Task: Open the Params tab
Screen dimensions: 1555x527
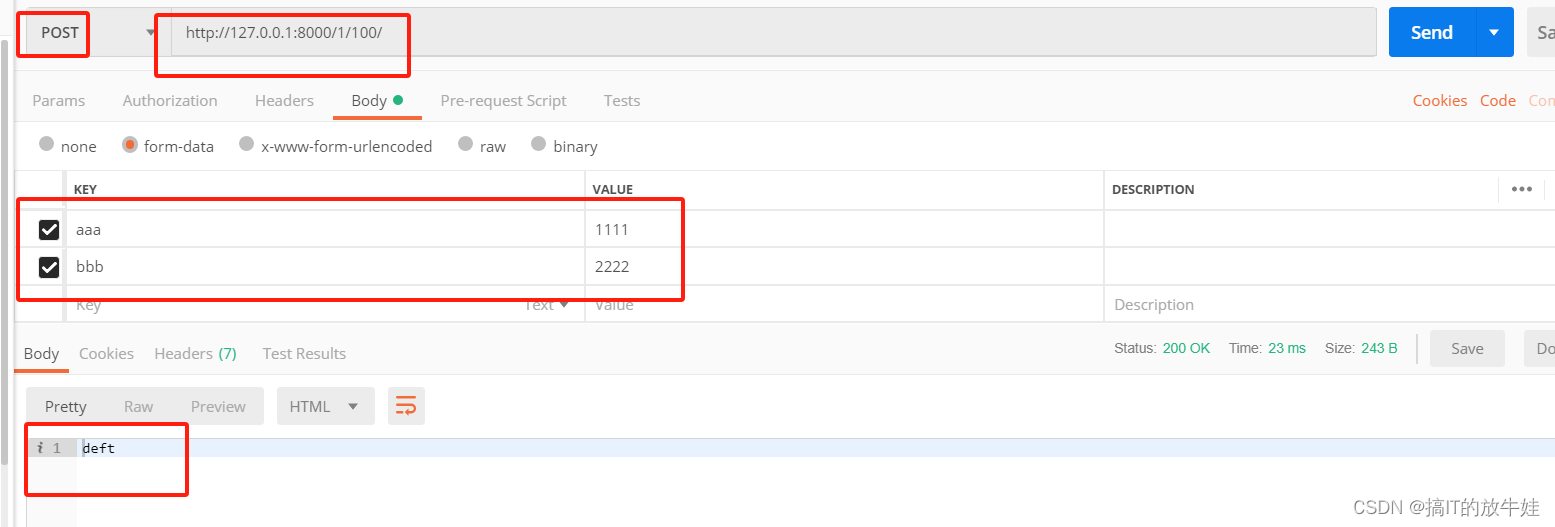Action: [x=59, y=100]
